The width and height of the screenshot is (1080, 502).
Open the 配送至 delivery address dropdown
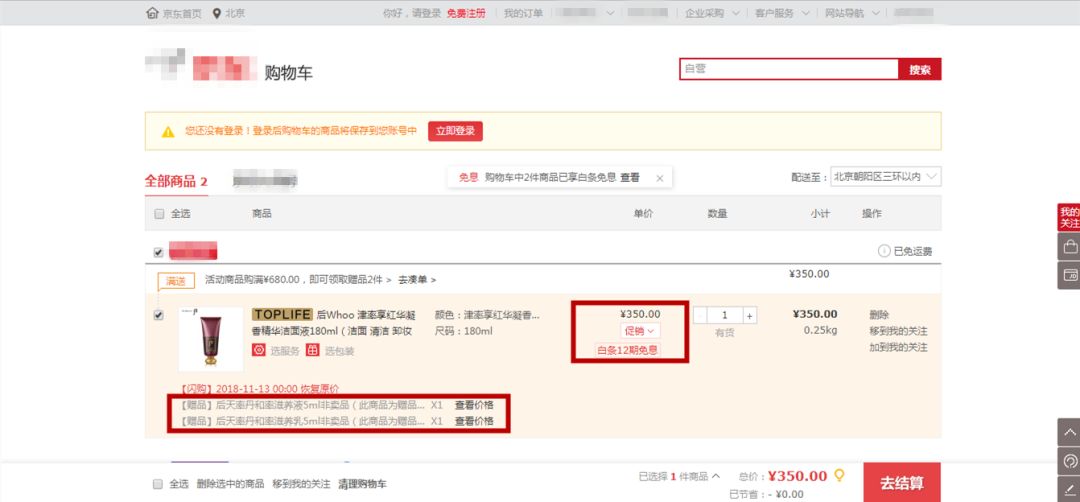pyautogui.click(x=886, y=177)
